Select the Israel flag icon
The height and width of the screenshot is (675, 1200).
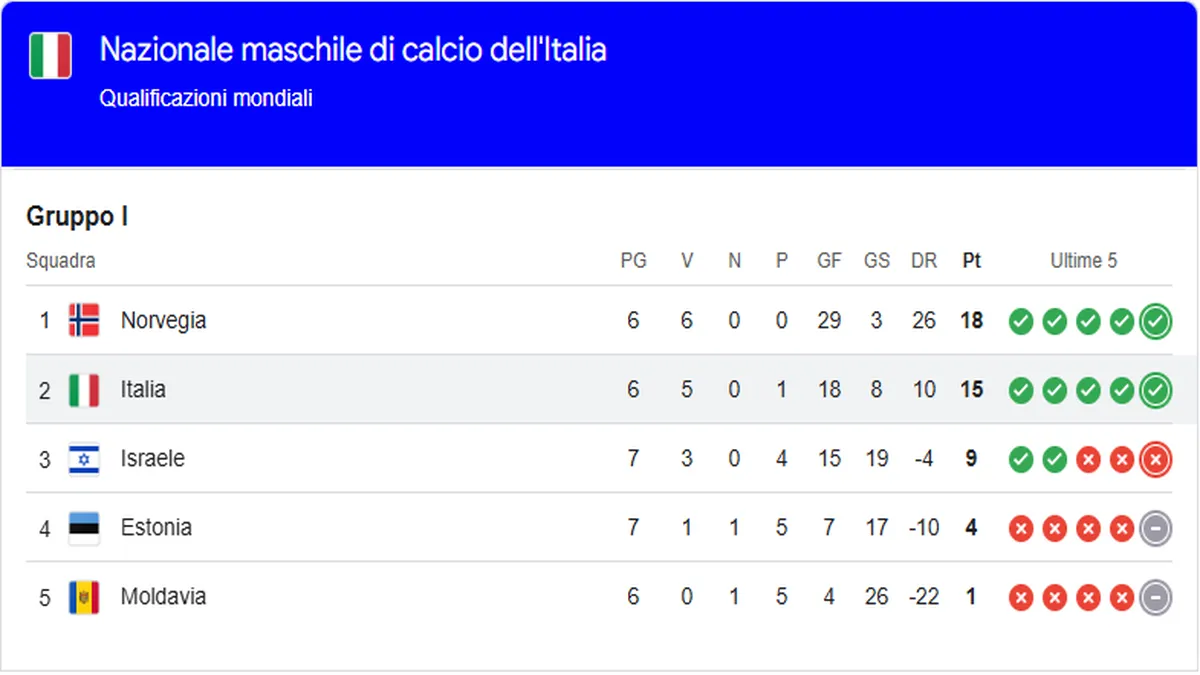(83, 458)
